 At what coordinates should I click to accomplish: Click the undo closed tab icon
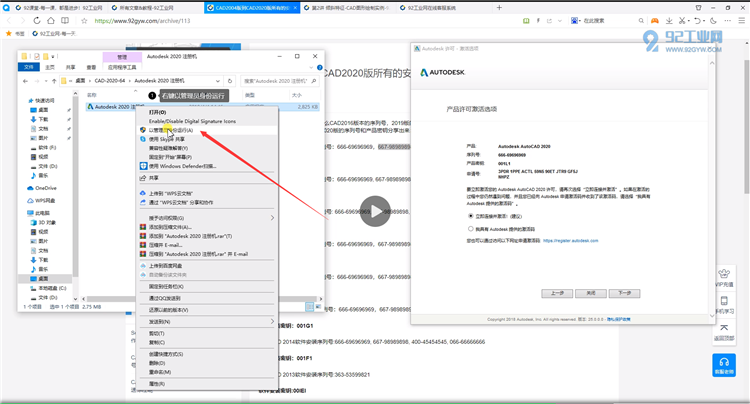697,21
